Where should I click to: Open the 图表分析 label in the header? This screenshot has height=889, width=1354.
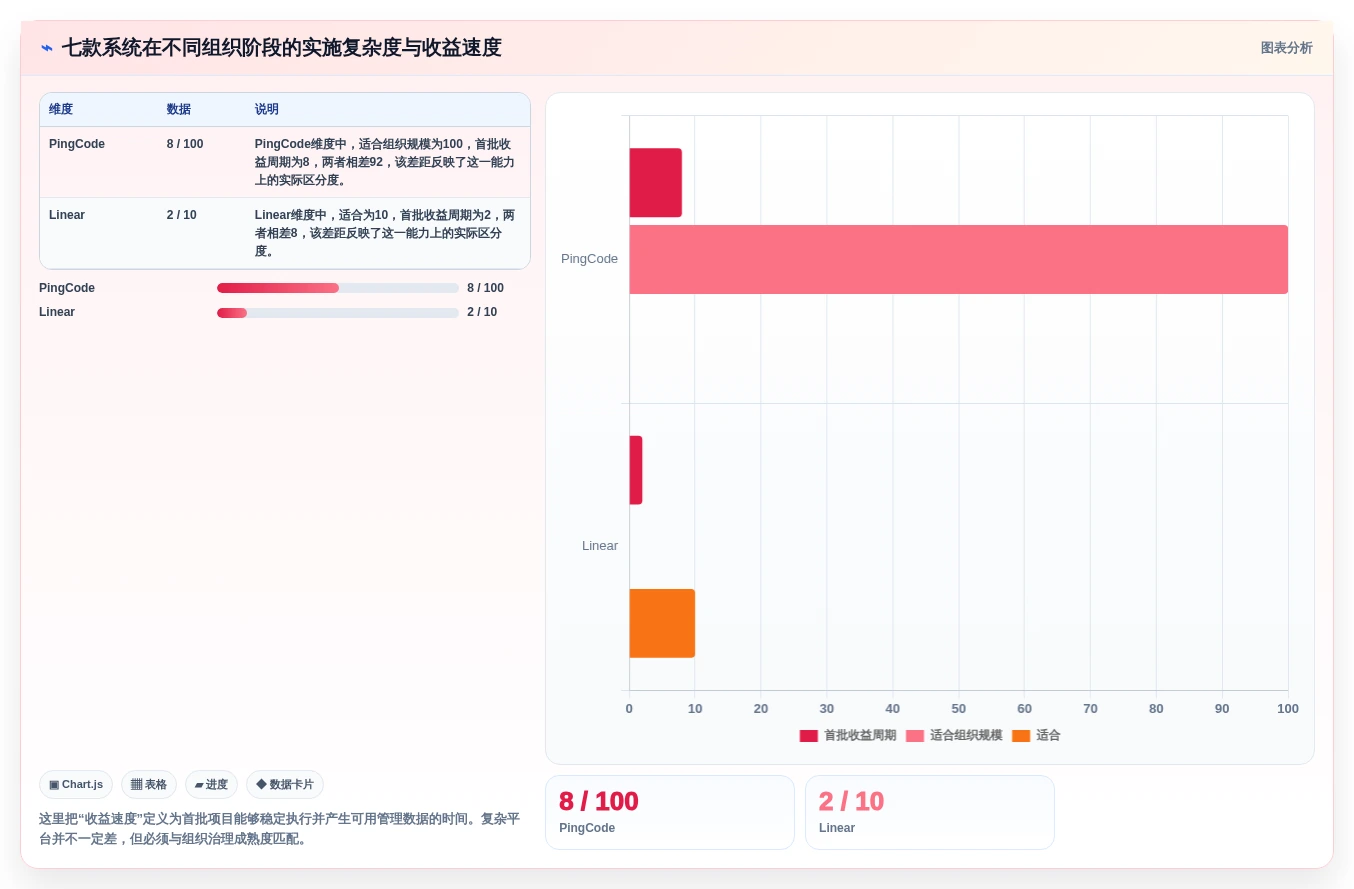click(x=1286, y=48)
